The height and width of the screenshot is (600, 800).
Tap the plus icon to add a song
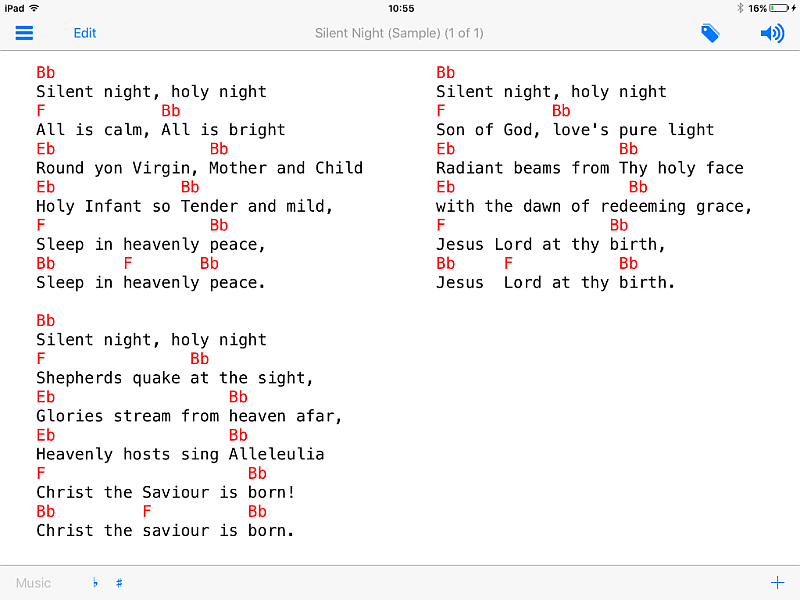(777, 581)
